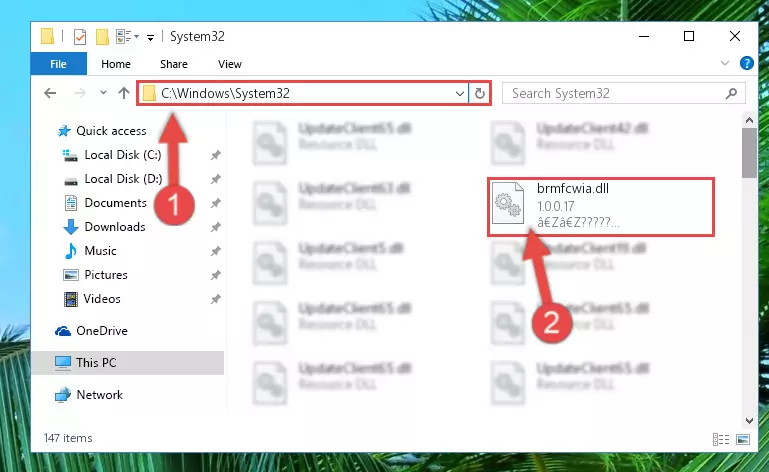This screenshot has height=472, width=769.
Task: Expand the ribbon with the chevron
Action: [x=725, y=63]
